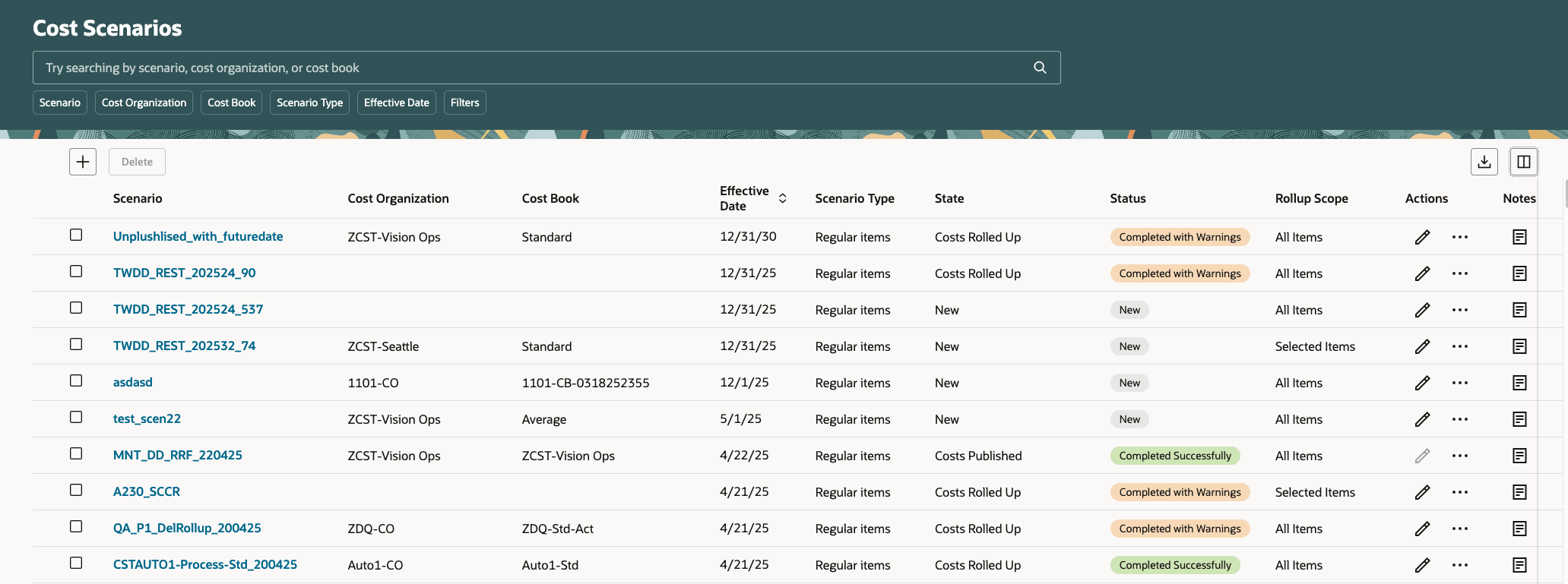Open the Effective Date filter chip
The image size is (1568, 584).
pos(396,103)
